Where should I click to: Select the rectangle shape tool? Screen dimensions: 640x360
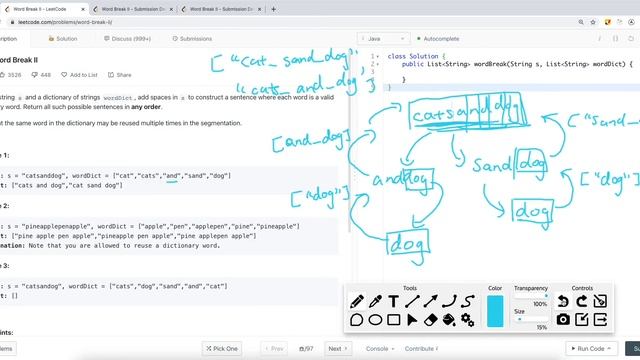(x=393, y=320)
